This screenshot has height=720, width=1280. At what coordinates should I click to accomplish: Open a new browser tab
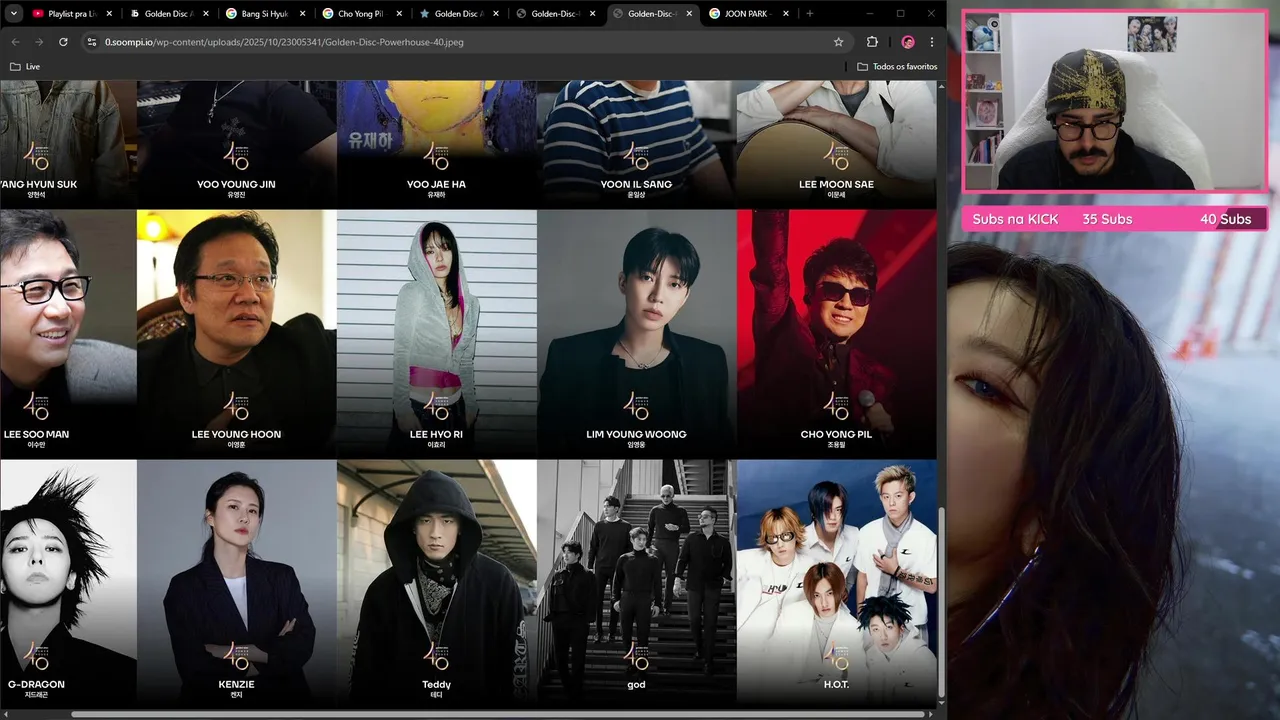(x=809, y=14)
